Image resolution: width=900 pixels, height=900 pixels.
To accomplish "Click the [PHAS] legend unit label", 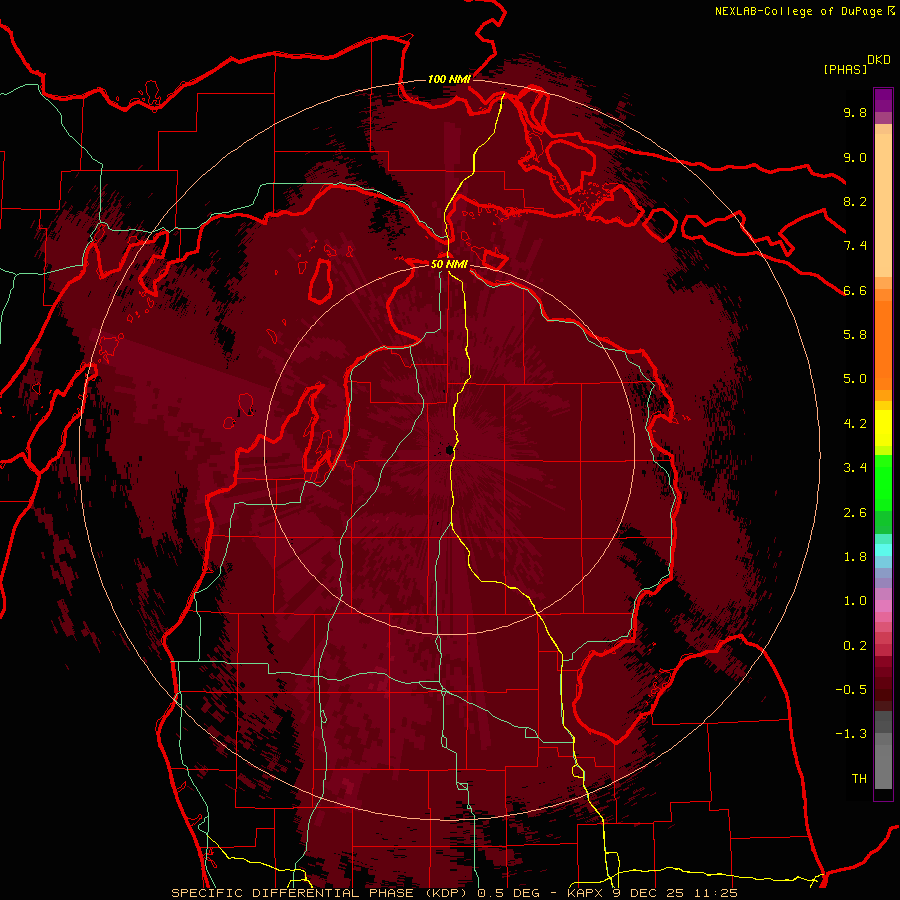I will click(845, 70).
